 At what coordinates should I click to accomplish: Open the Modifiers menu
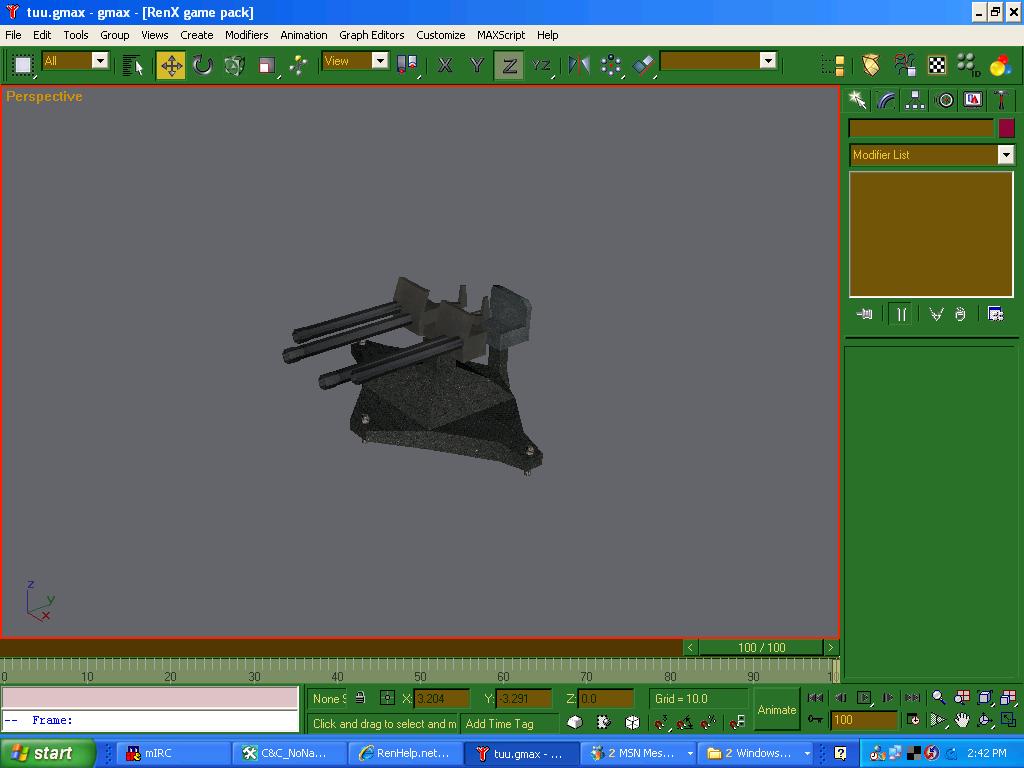pos(246,35)
